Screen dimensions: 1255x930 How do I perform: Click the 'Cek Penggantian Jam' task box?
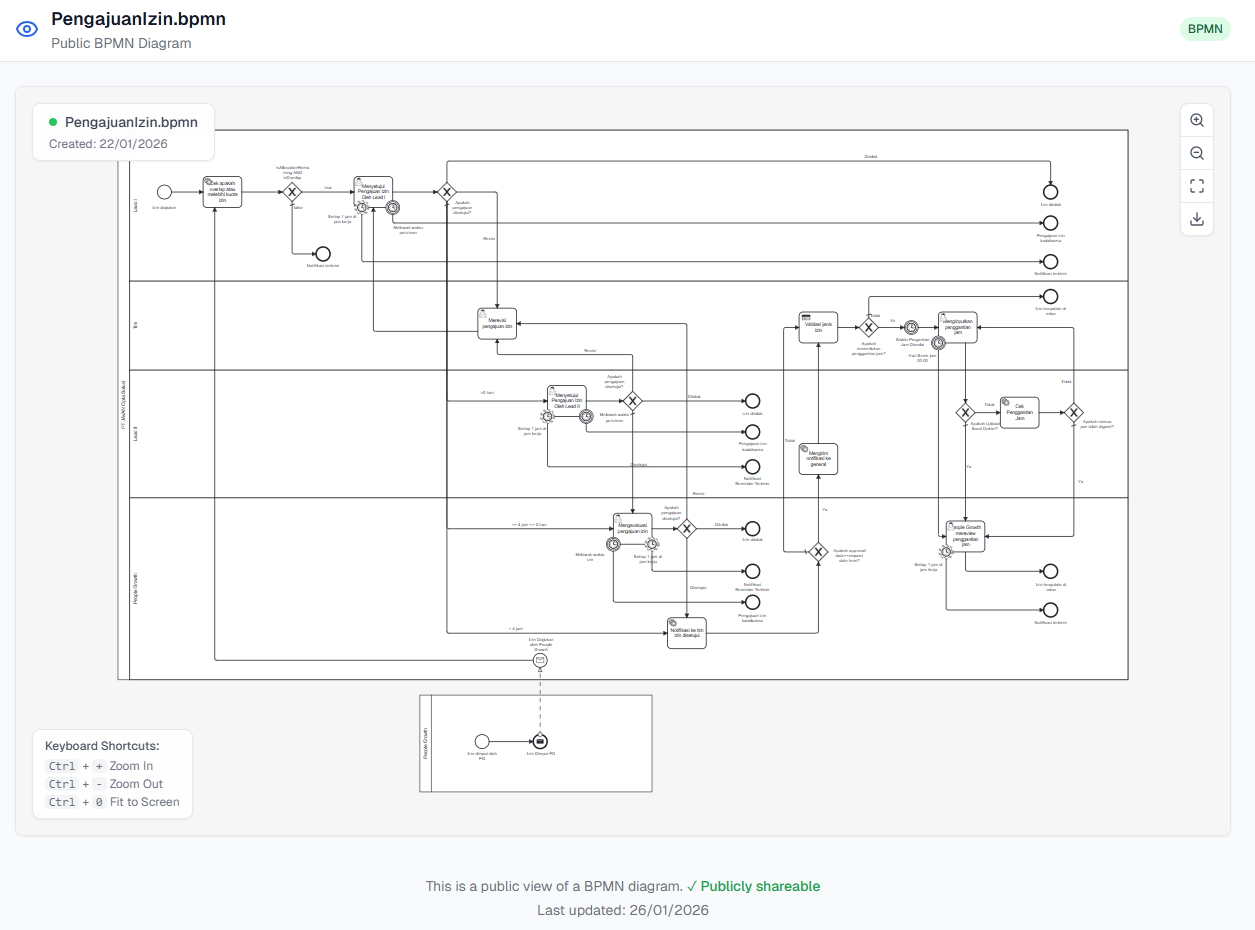coord(1019,412)
